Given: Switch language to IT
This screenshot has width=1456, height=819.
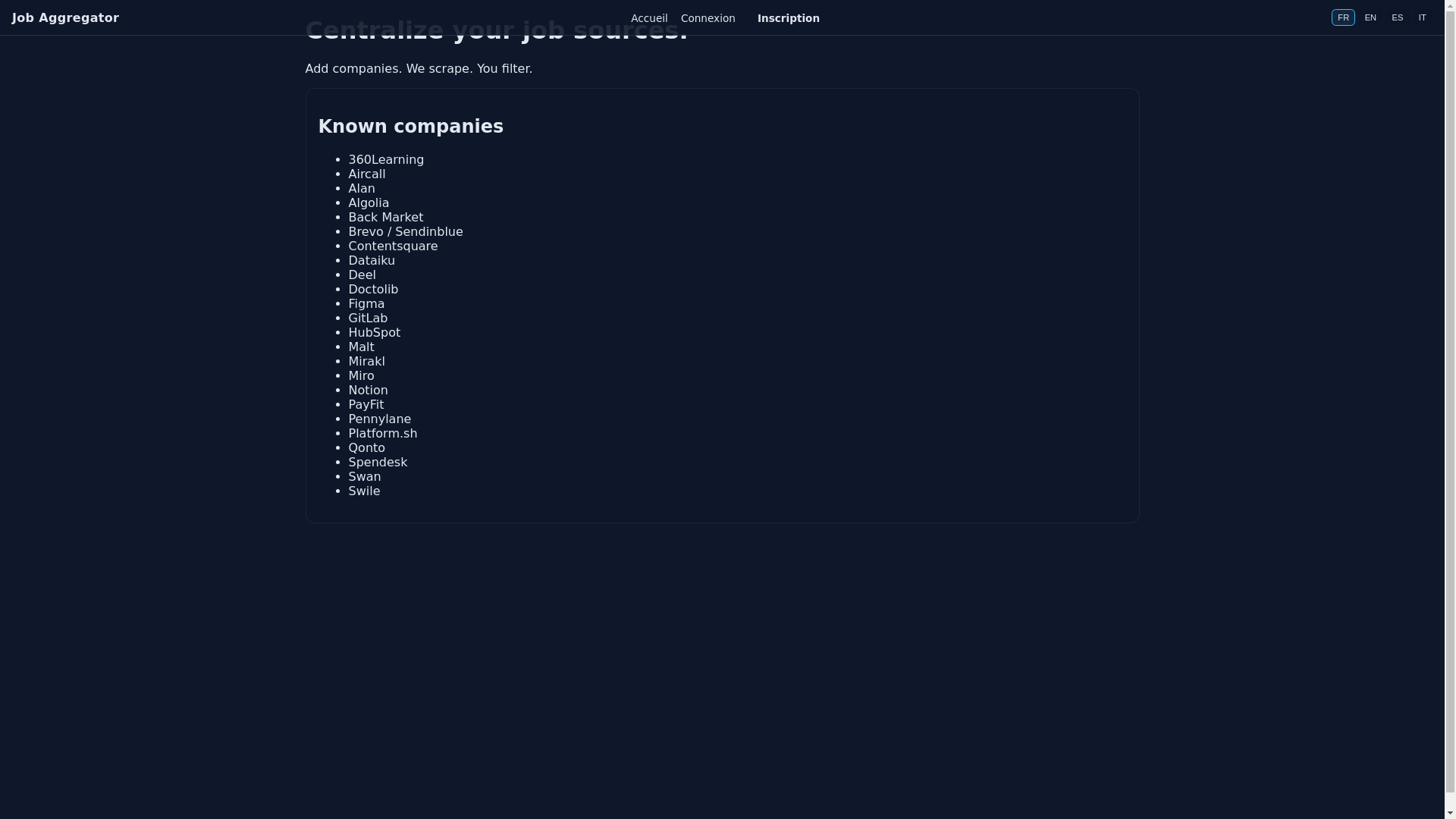Looking at the screenshot, I should pos(1422,17).
